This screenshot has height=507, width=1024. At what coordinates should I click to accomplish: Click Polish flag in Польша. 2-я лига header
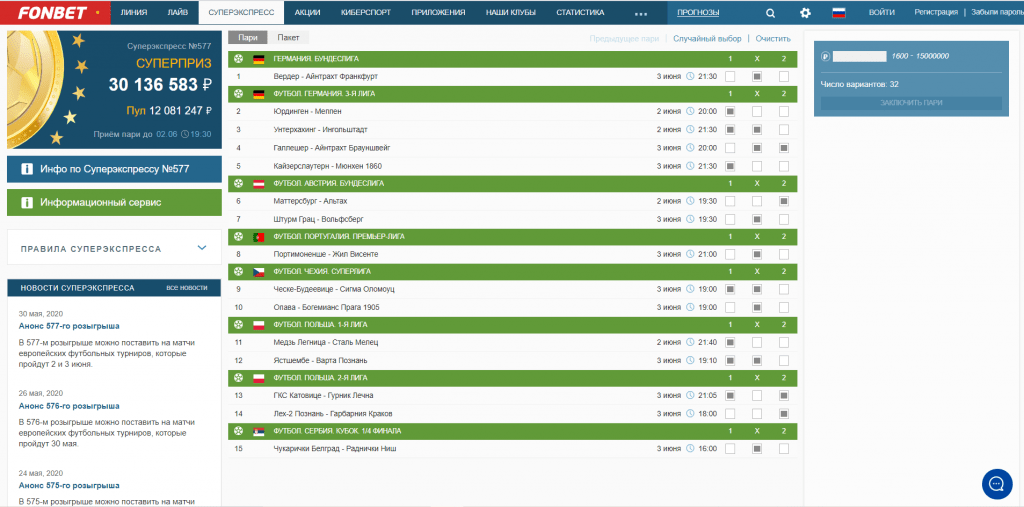tap(258, 378)
